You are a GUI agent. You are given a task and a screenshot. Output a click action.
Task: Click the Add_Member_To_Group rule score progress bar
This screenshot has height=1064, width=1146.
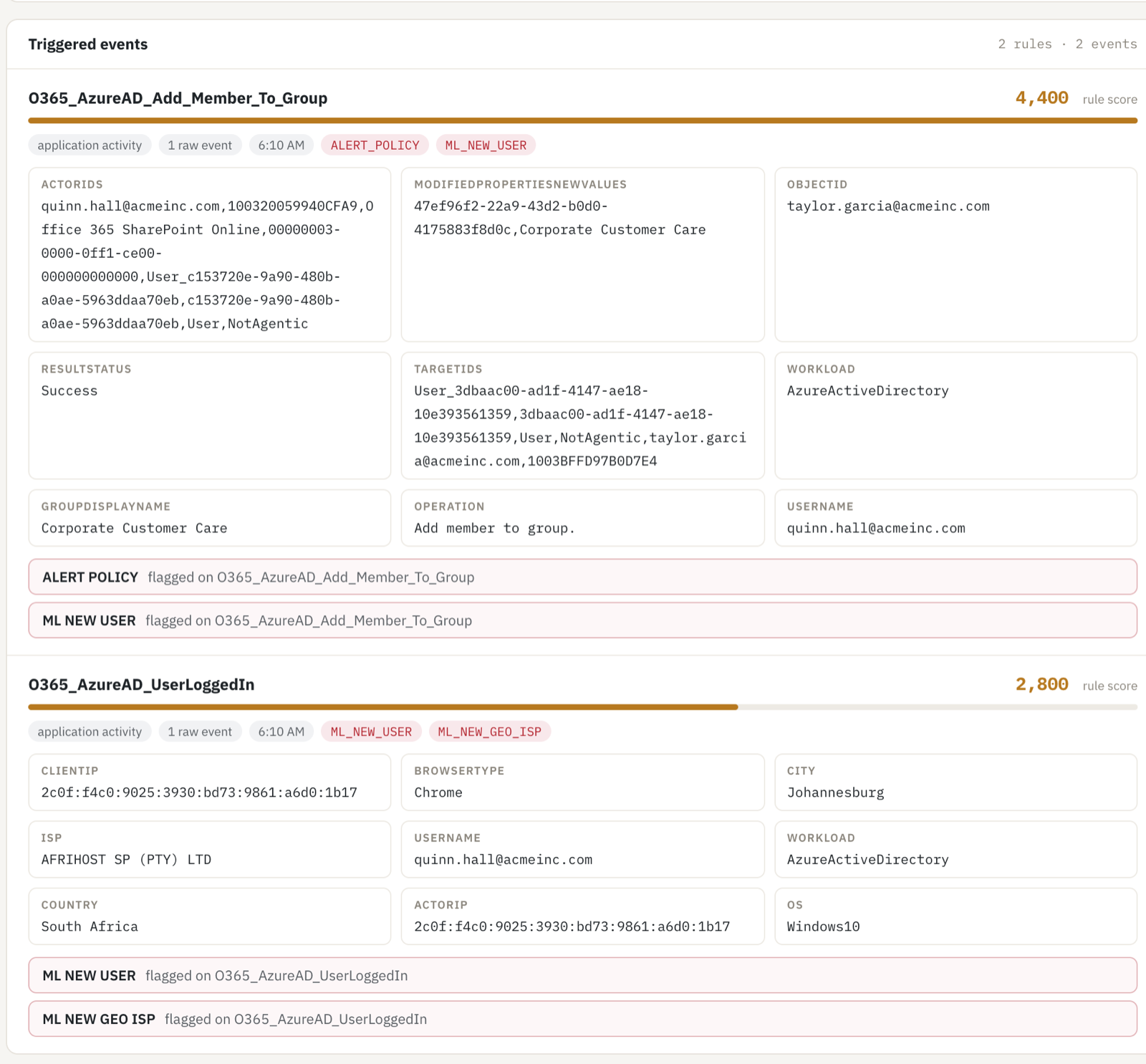pyautogui.click(x=582, y=120)
